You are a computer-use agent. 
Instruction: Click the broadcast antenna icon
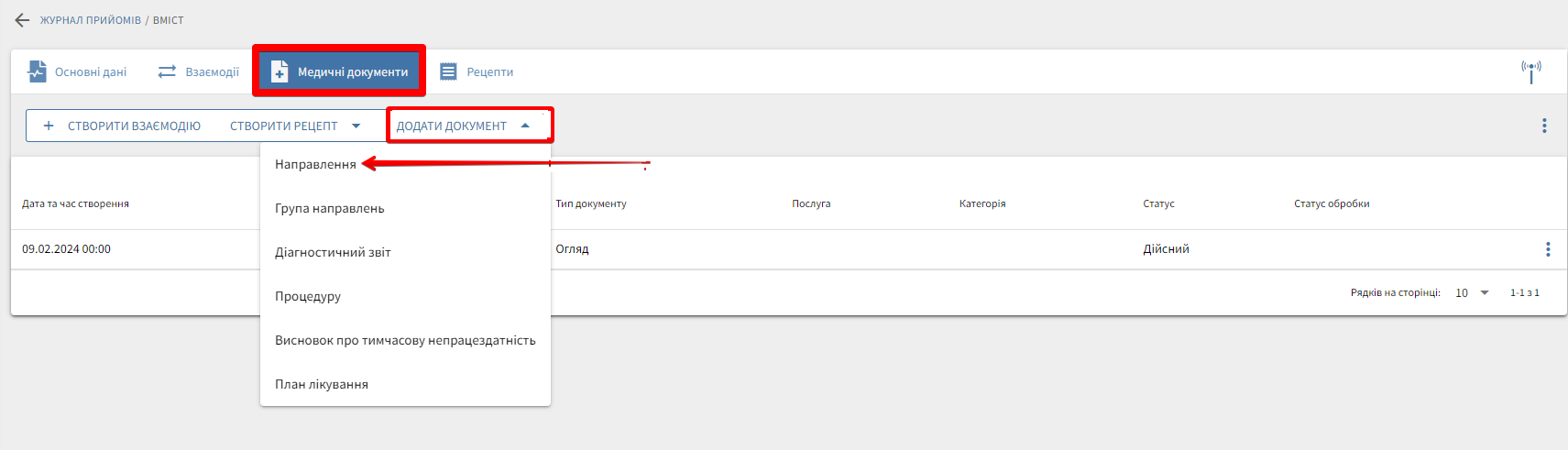click(x=1530, y=71)
